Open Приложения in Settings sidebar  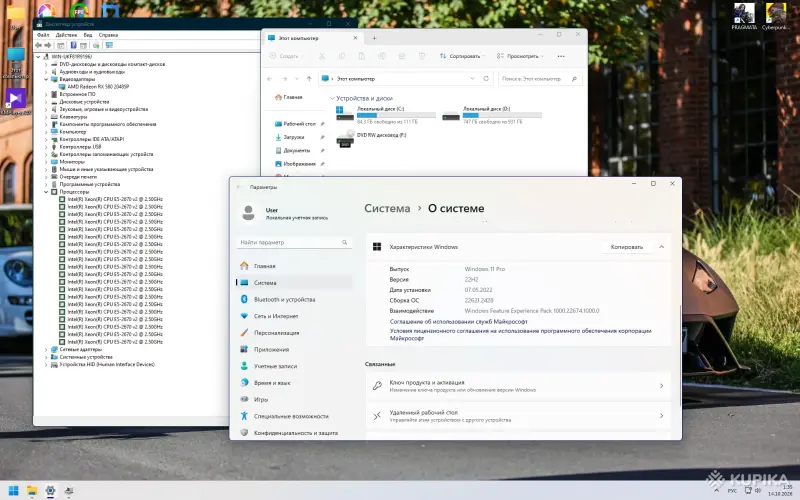tap(294, 349)
